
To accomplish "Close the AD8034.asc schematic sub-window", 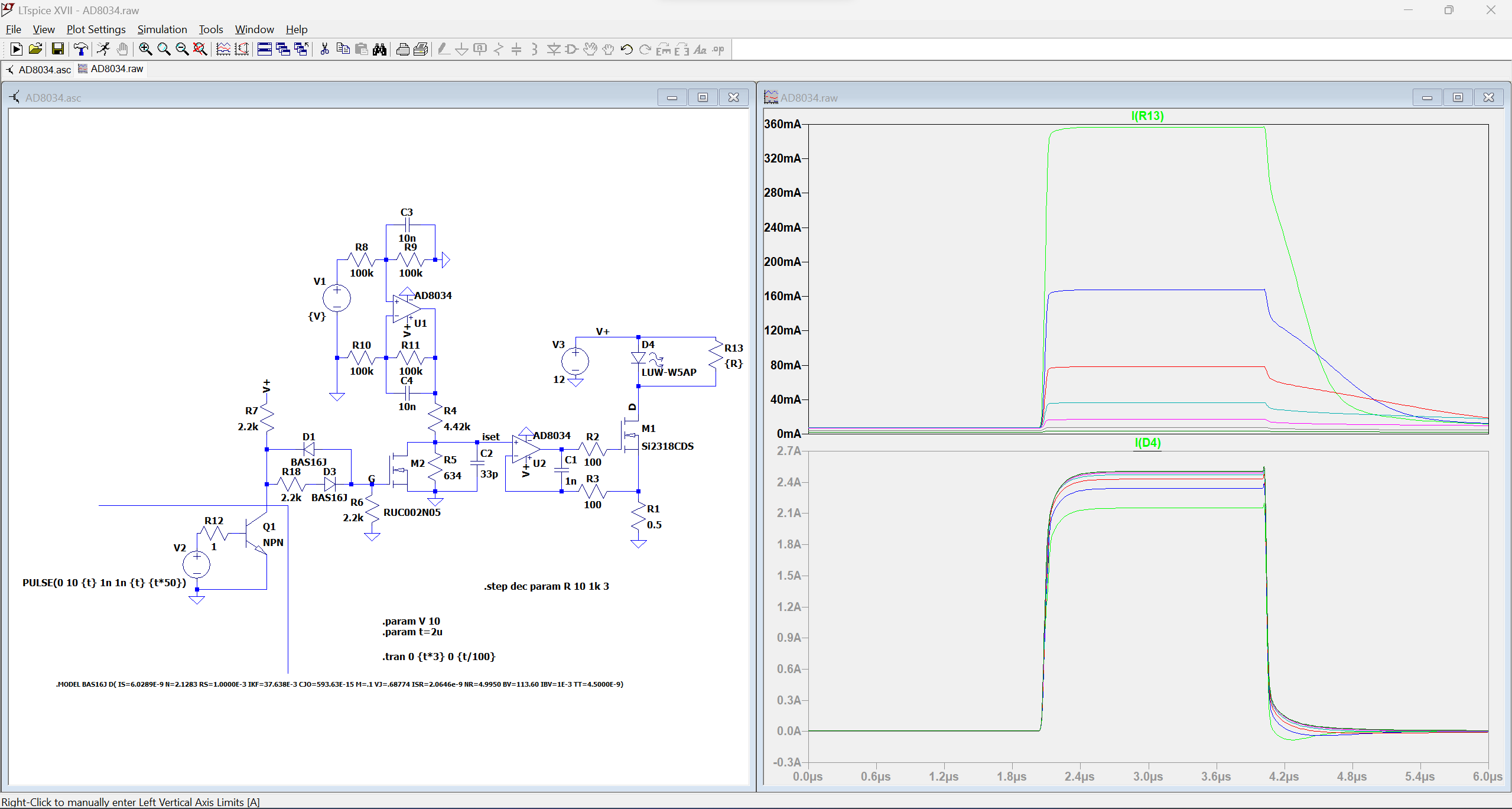I will 734,98.
